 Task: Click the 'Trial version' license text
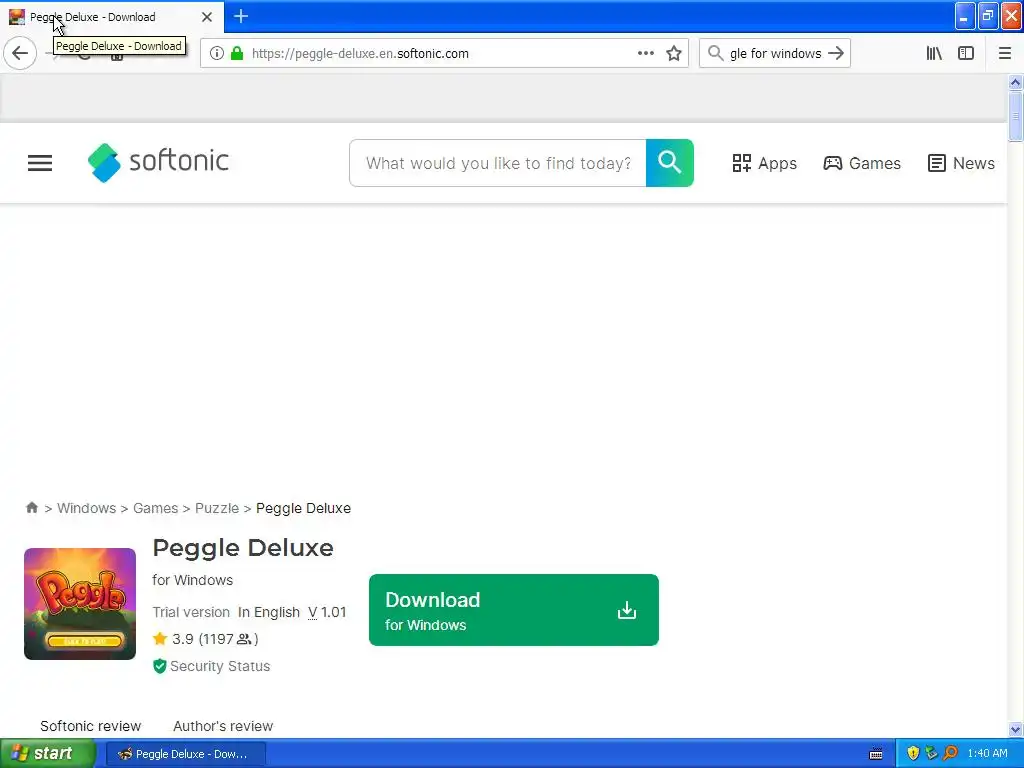(x=191, y=613)
